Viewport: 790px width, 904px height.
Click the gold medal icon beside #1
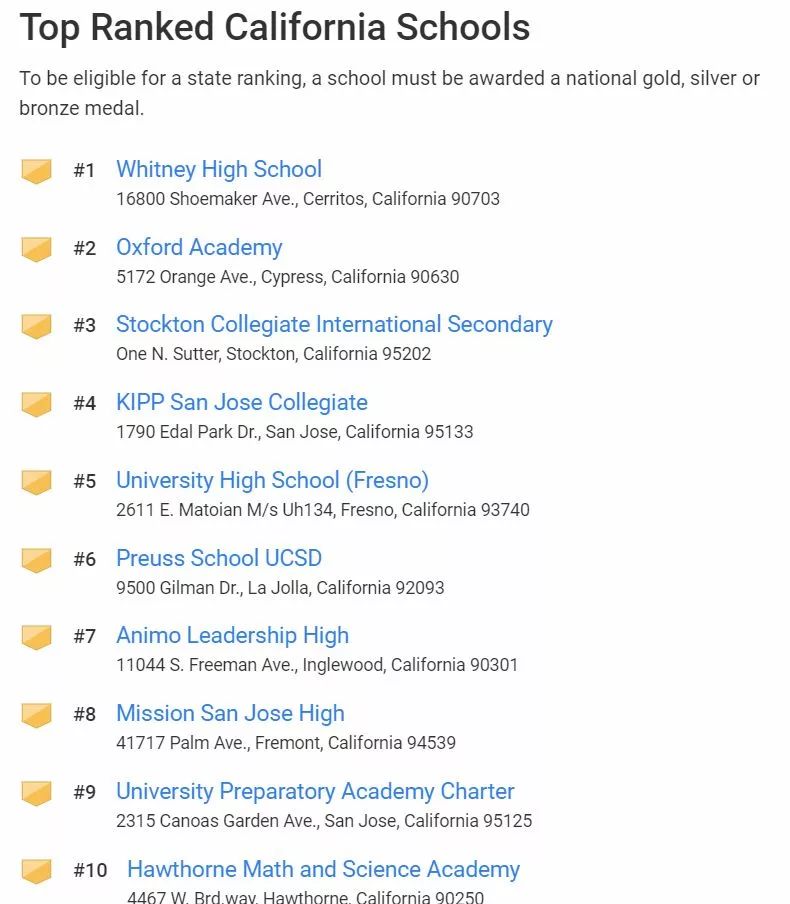click(36, 171)
